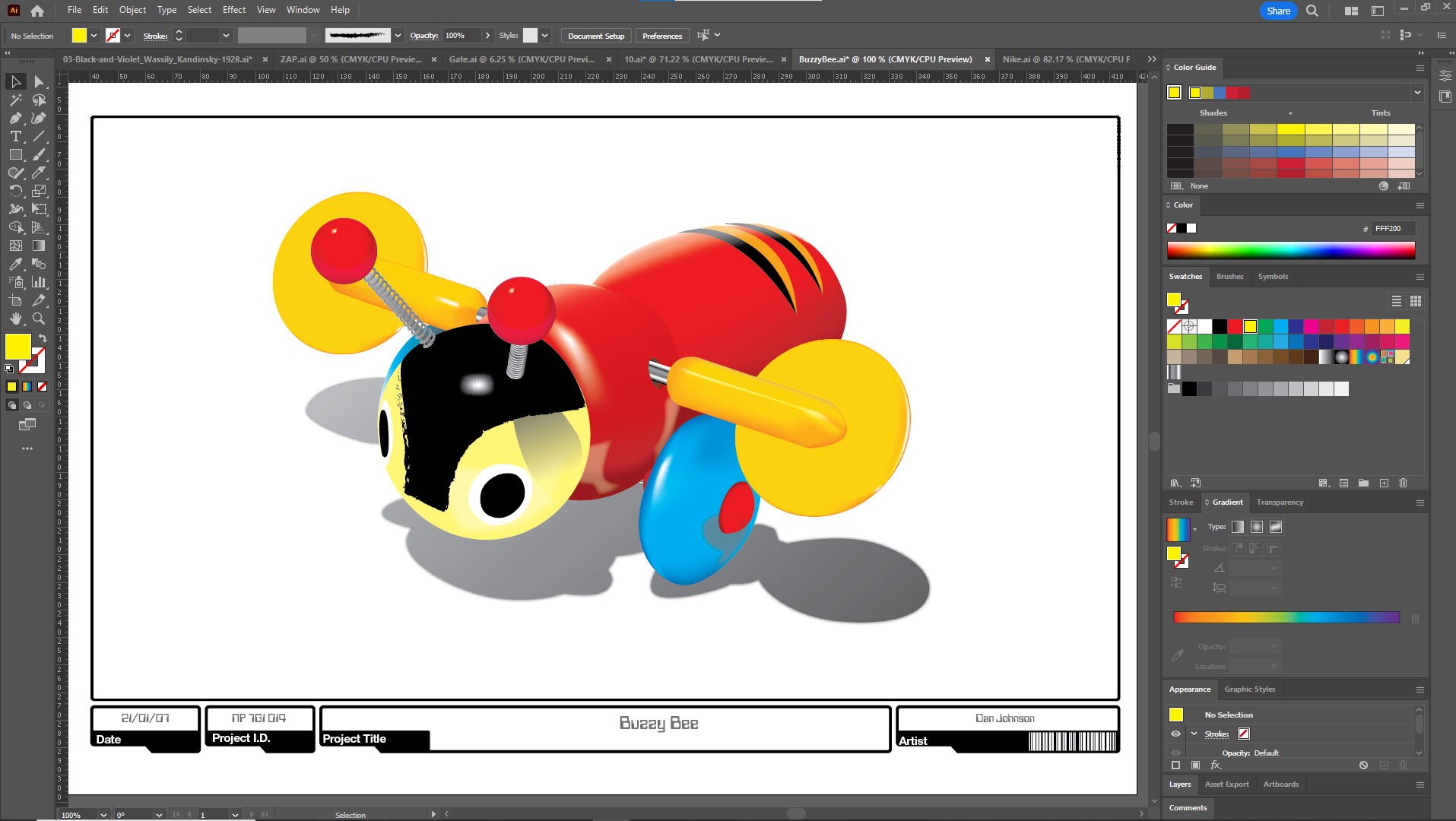Open the Window menu
Viewport: 1456px width, 821px height.
303,10
